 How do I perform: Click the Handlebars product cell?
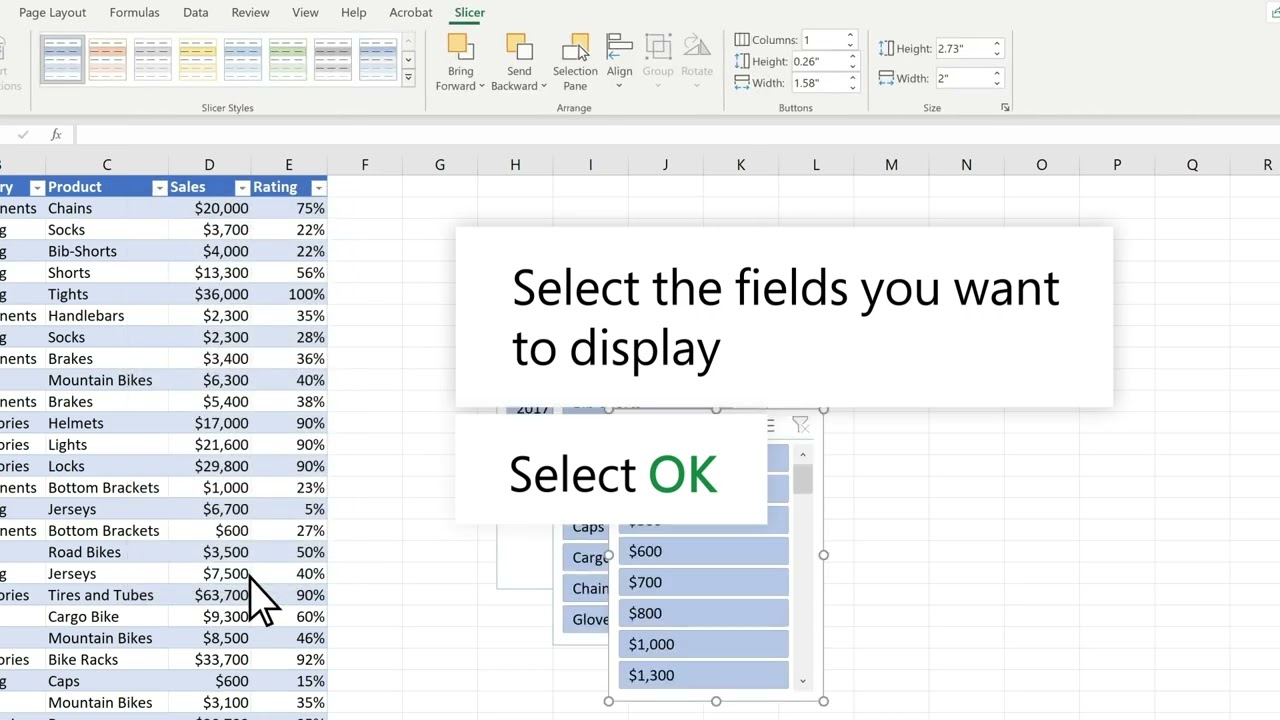107,316
